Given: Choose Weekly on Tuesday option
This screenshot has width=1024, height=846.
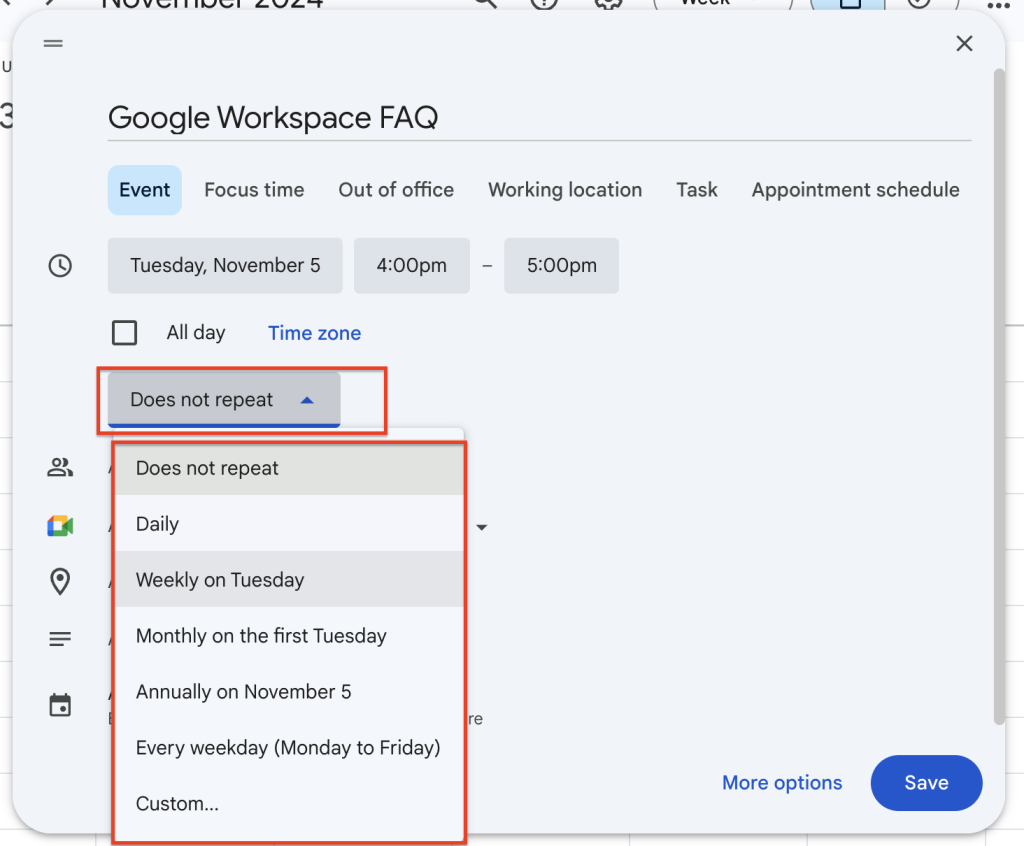Looking at the screenshot, I should [289, 580].
